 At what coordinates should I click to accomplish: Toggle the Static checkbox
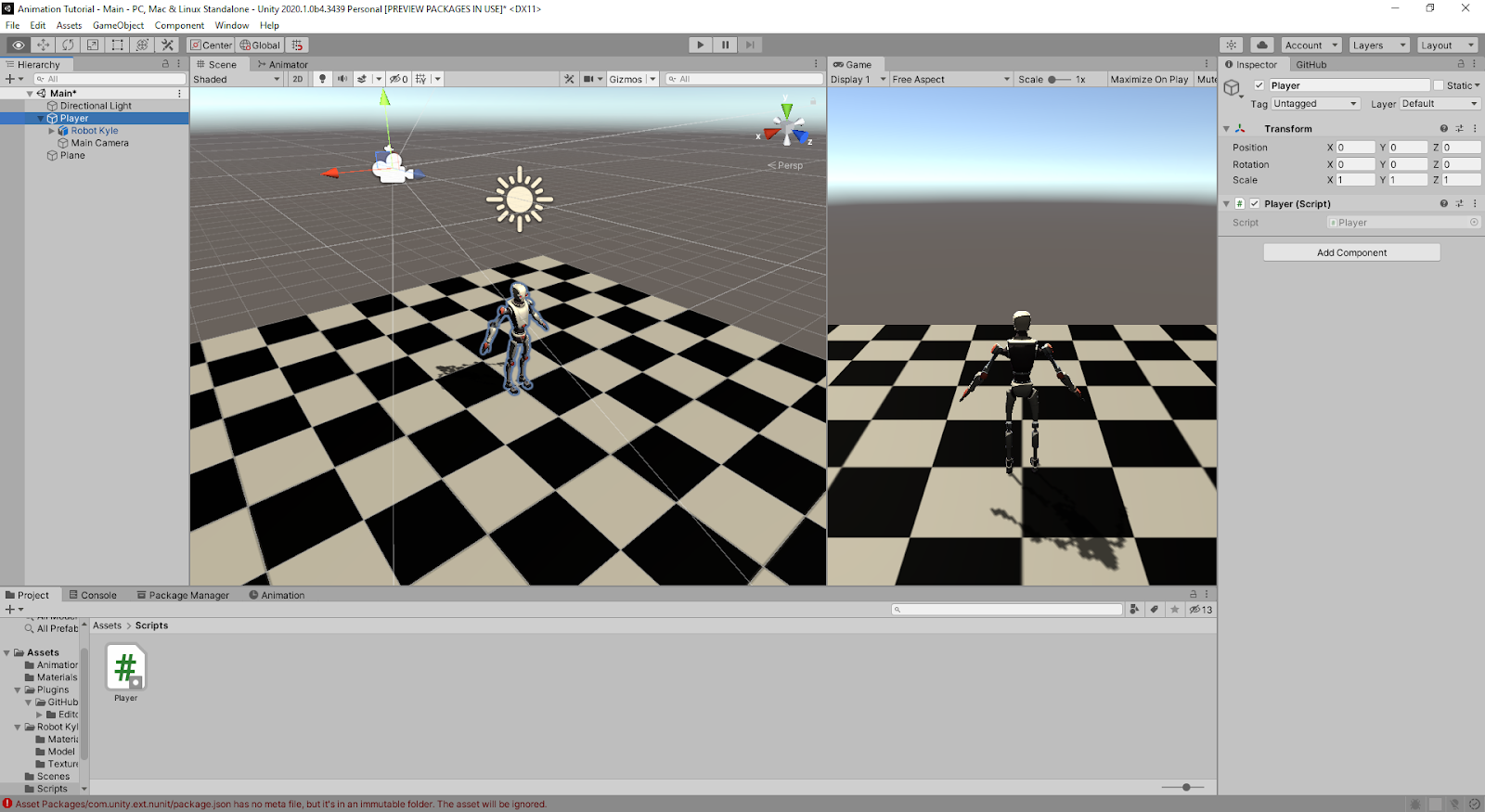(x=1439, y=85)
